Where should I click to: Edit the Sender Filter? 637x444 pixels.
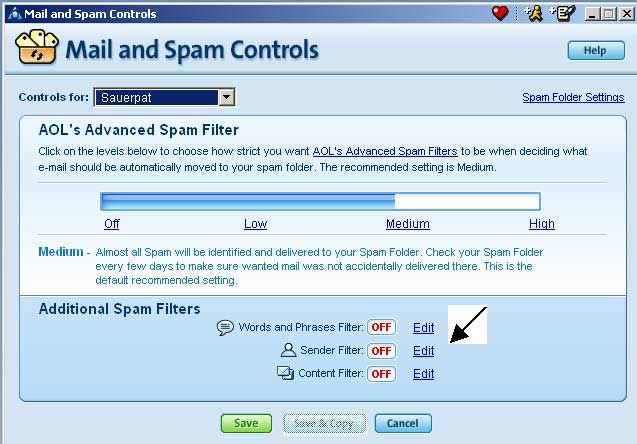pyautogui.click(x=423, y=351)
